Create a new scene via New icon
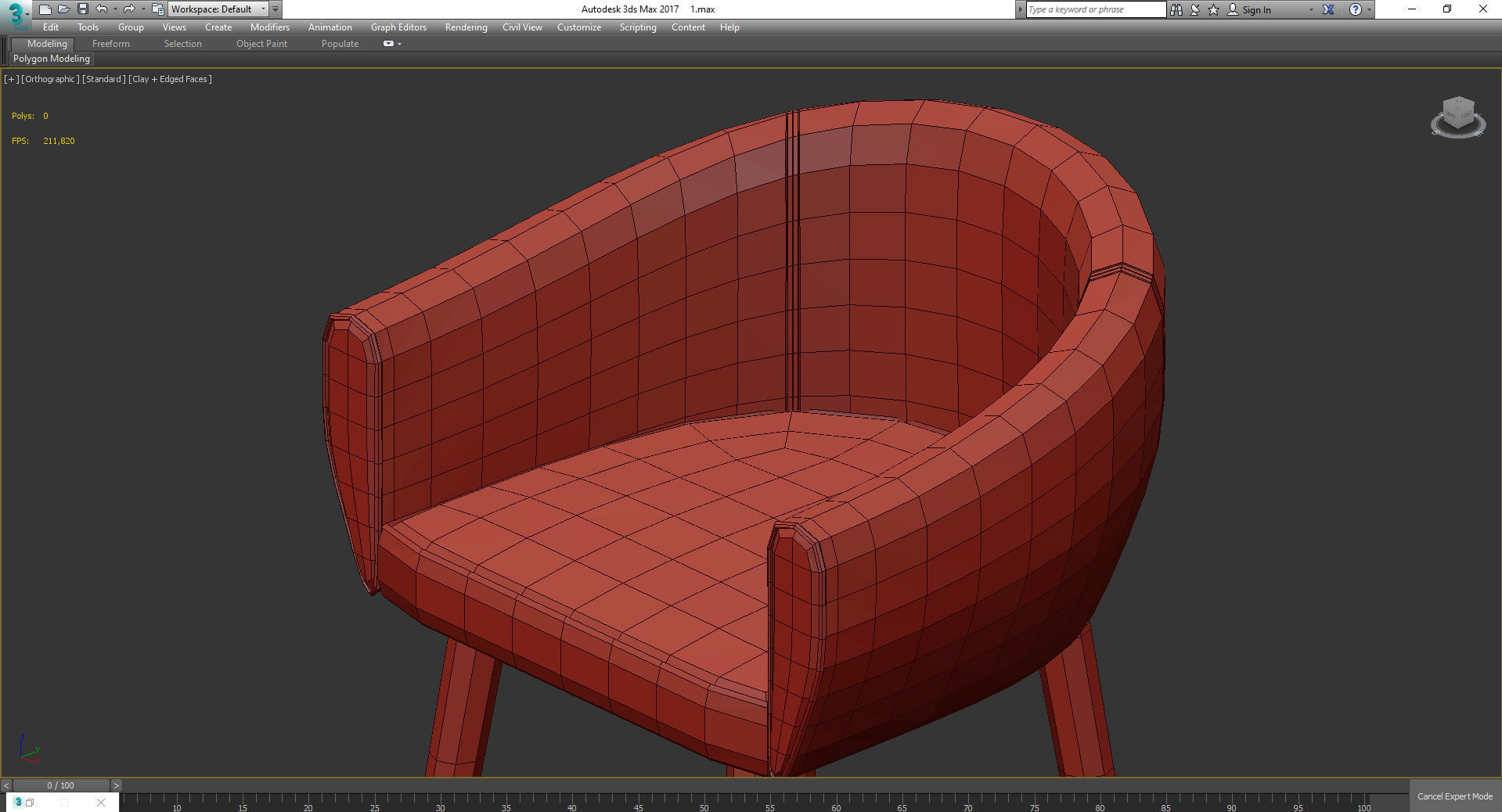The image size is (1502, 812). tap(45, 9)
